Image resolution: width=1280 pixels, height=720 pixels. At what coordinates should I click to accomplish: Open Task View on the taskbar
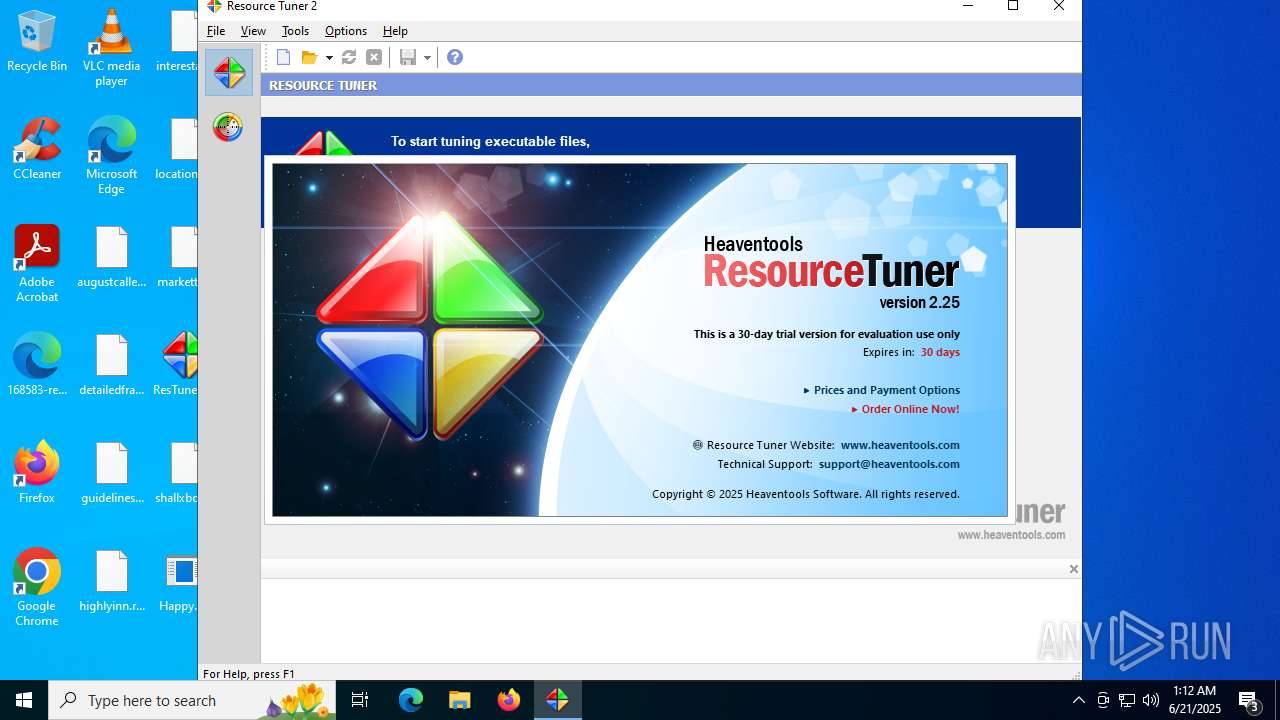coord(360,700)
